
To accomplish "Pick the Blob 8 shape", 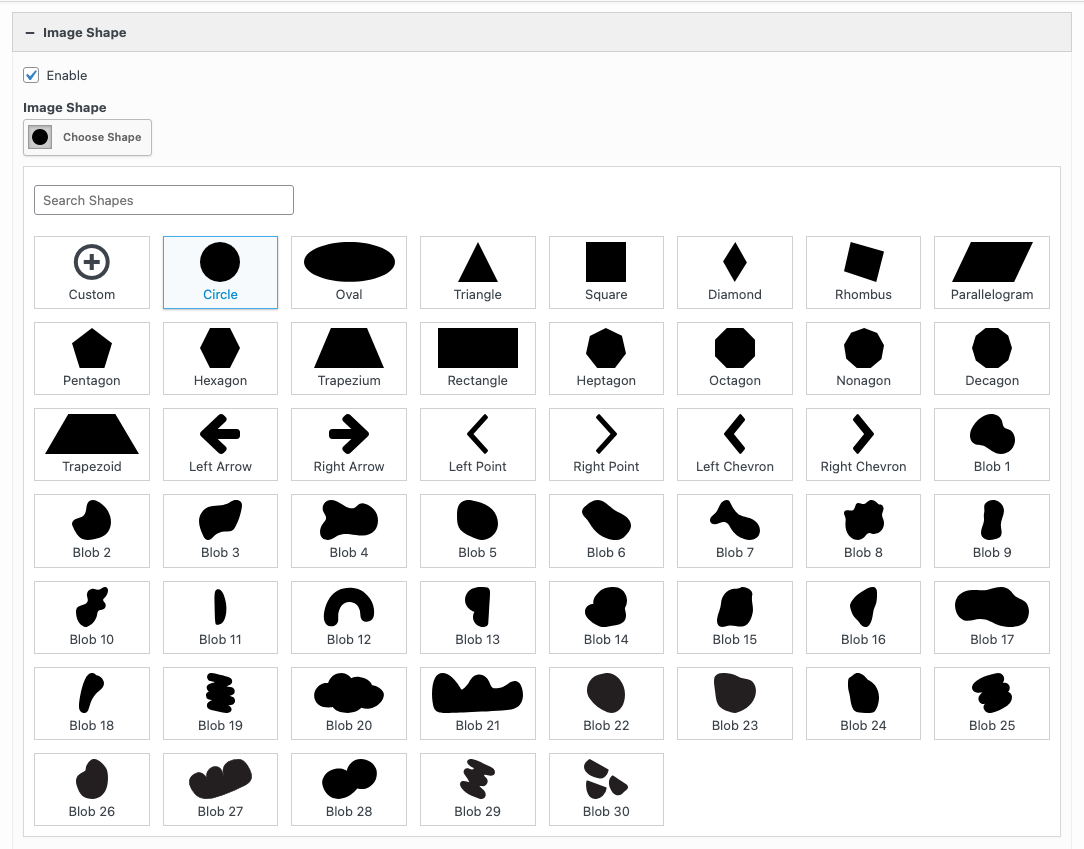I will pyautogui.click(x=863, y=531).
